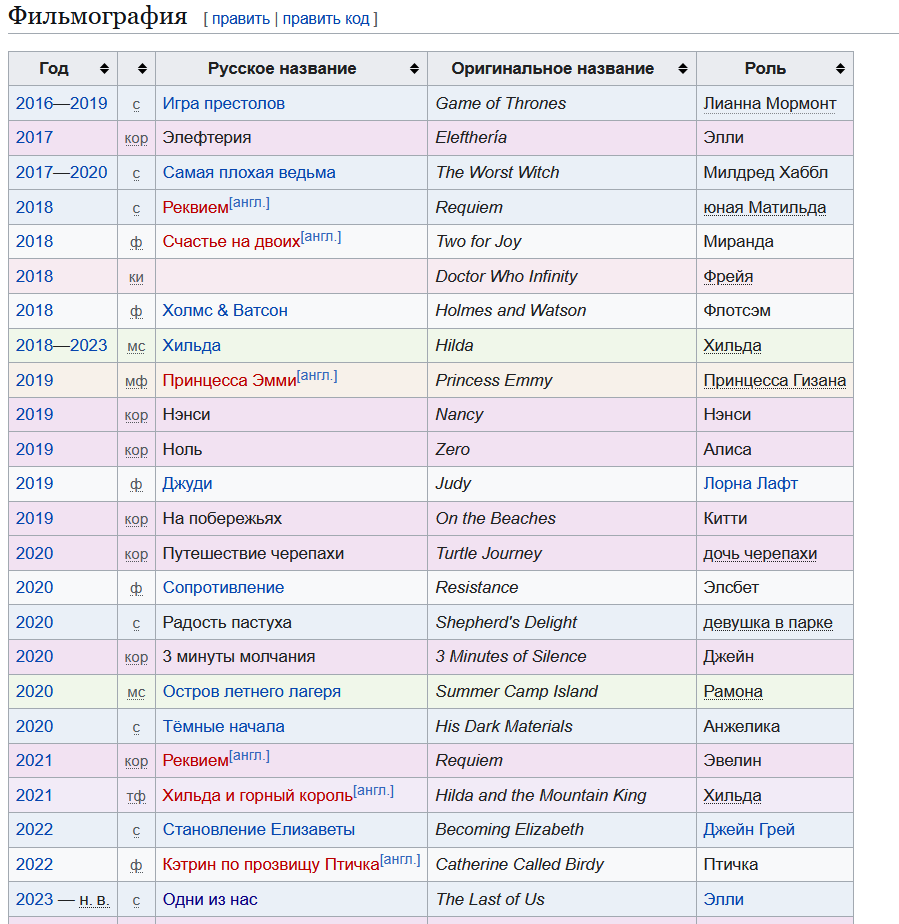Click the Catherine Called Birdy title
Viewport: 899px width, 924px height.
pyautogui.click(x=520, y=864)
